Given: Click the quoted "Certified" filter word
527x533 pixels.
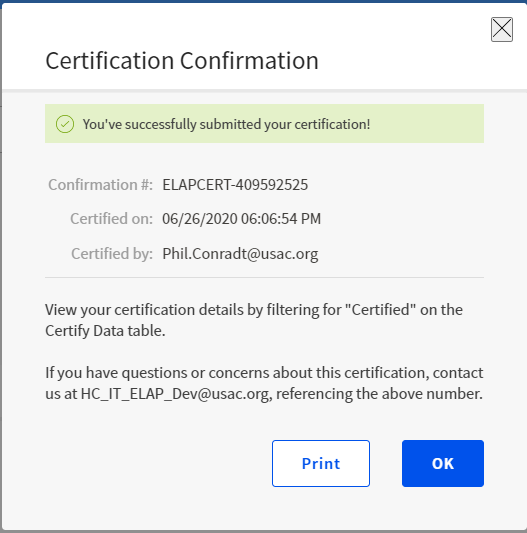Looking at the screenshot, I should point(380,310).
